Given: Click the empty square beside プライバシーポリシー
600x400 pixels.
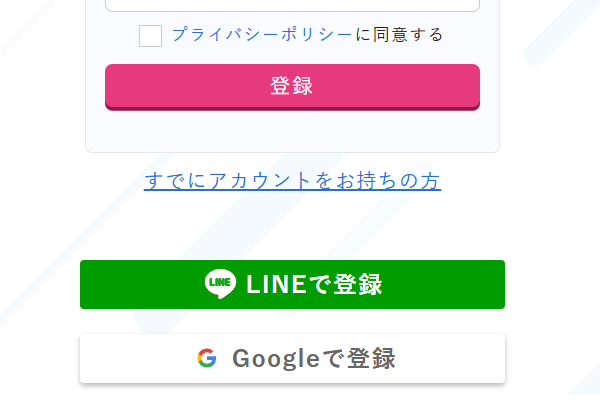Looking at the screenshot, I should (150, 36).
